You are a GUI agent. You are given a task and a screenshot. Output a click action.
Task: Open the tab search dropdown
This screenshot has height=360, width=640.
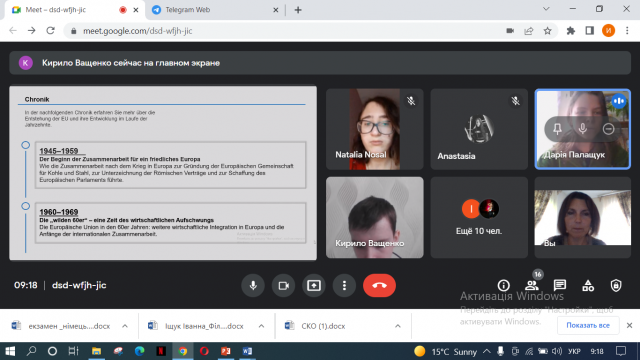point(546,9)
